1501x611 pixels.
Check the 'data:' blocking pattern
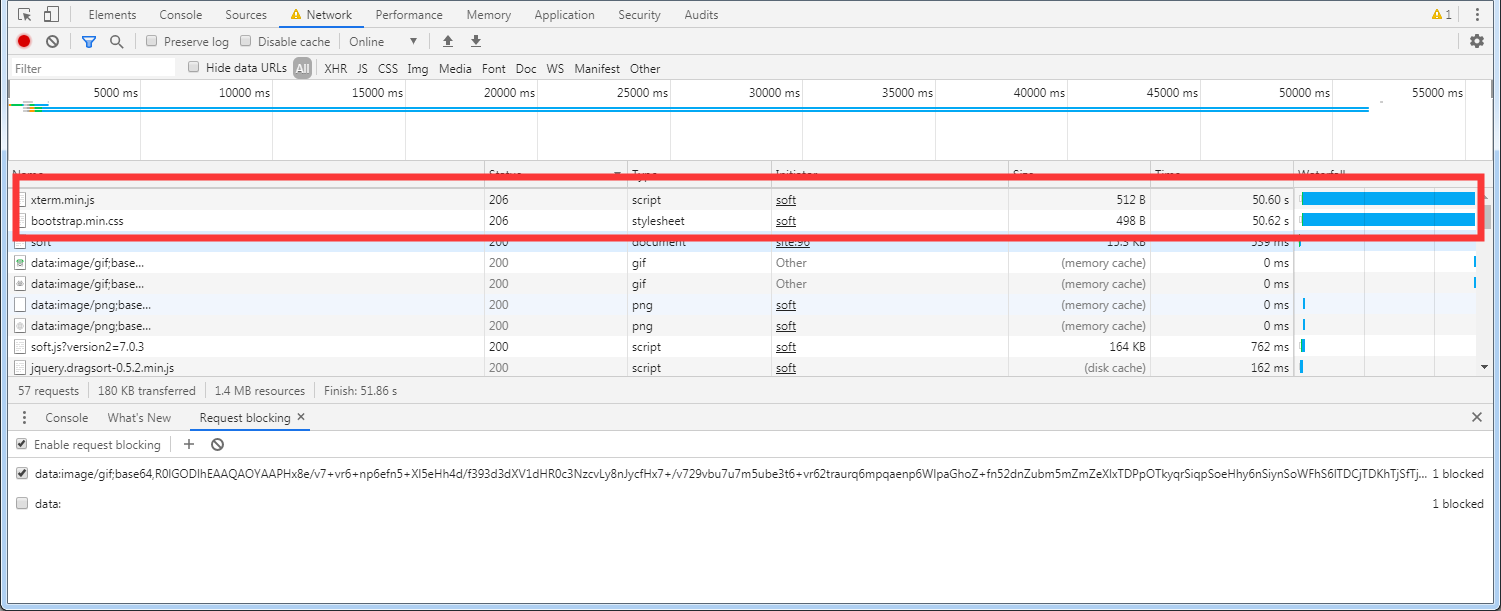22,504
